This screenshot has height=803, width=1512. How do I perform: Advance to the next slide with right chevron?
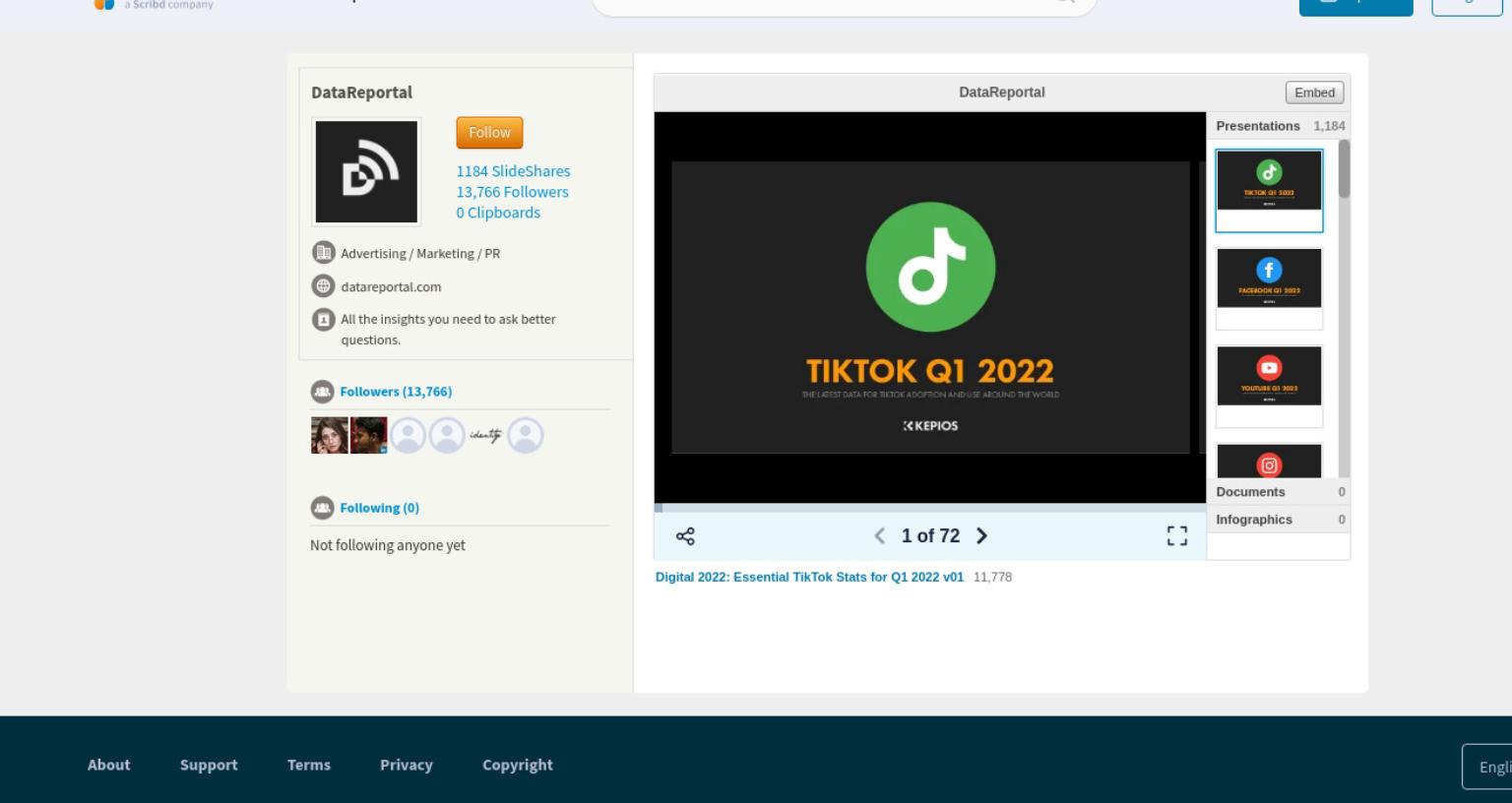click(x=981, y=536)
